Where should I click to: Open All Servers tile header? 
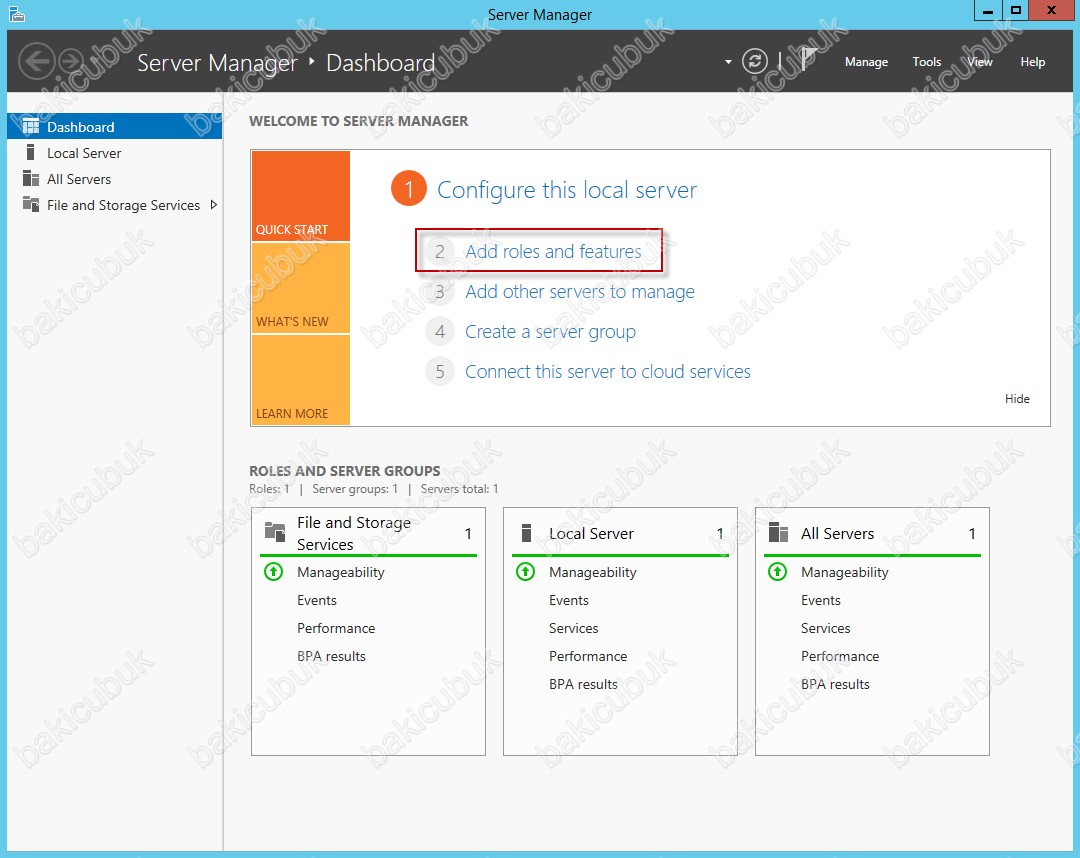tap(873, 533)
